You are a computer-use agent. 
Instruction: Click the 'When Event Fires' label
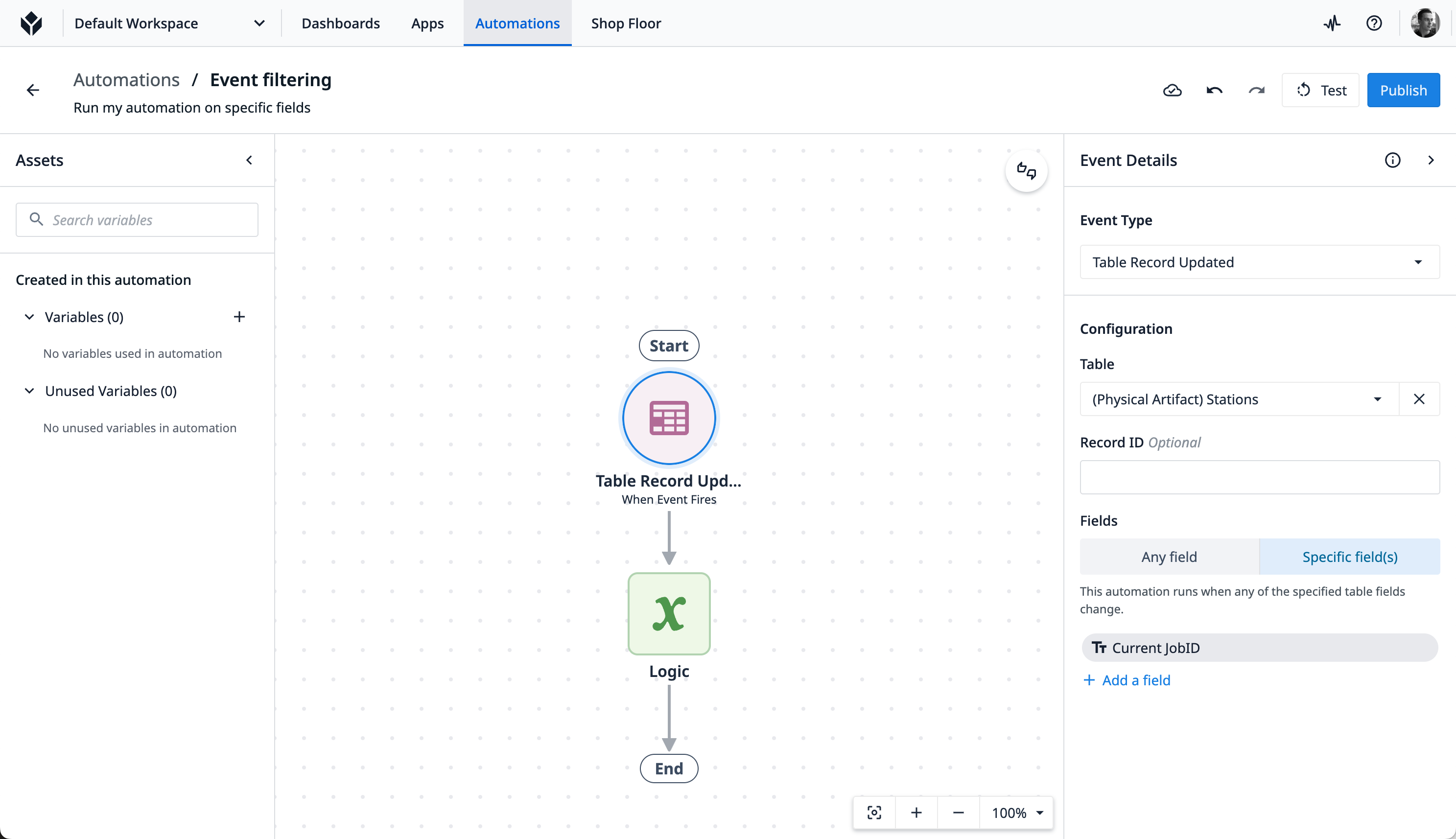669,499
